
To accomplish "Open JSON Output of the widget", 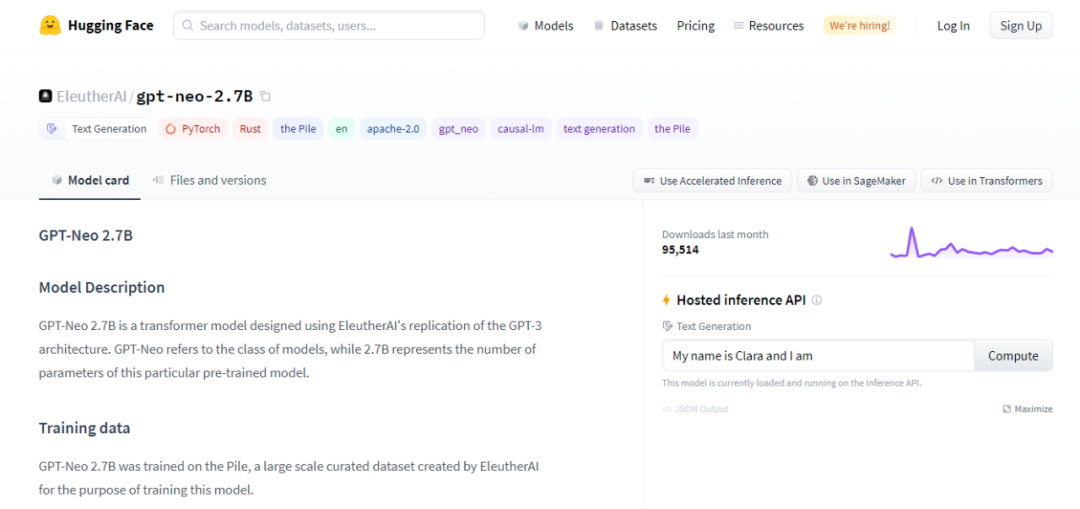I will (695, 409).
